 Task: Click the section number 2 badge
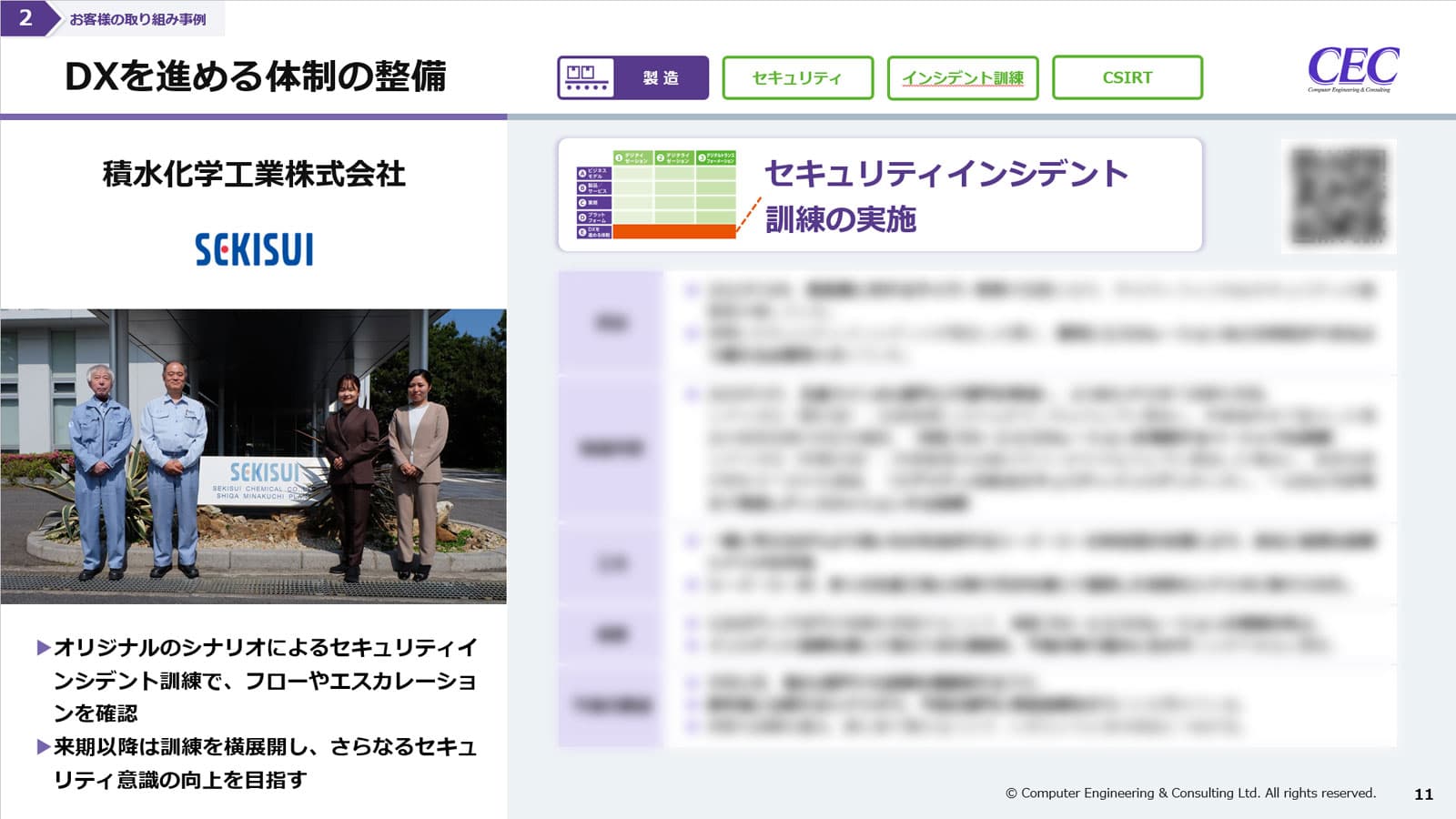pyautogui.click(x=25, y=18)
